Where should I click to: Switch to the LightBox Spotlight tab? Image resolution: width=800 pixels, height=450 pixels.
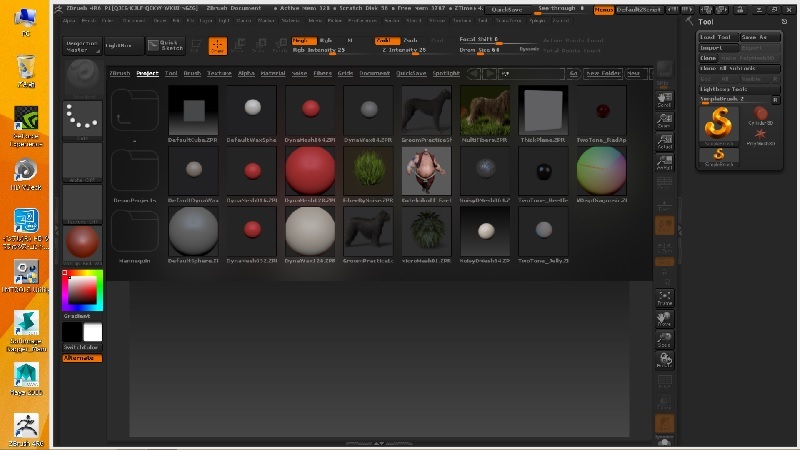[446, 73]
